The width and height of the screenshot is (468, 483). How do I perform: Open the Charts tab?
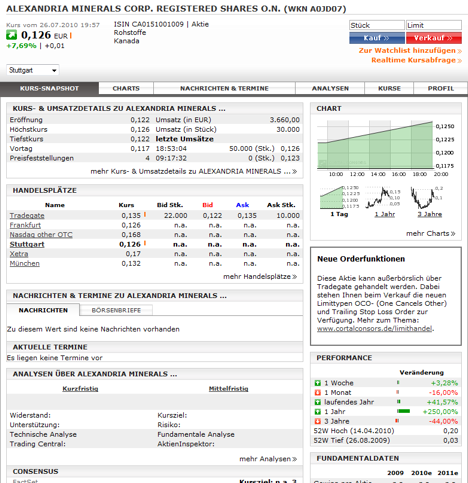click(x=126, y=88)
